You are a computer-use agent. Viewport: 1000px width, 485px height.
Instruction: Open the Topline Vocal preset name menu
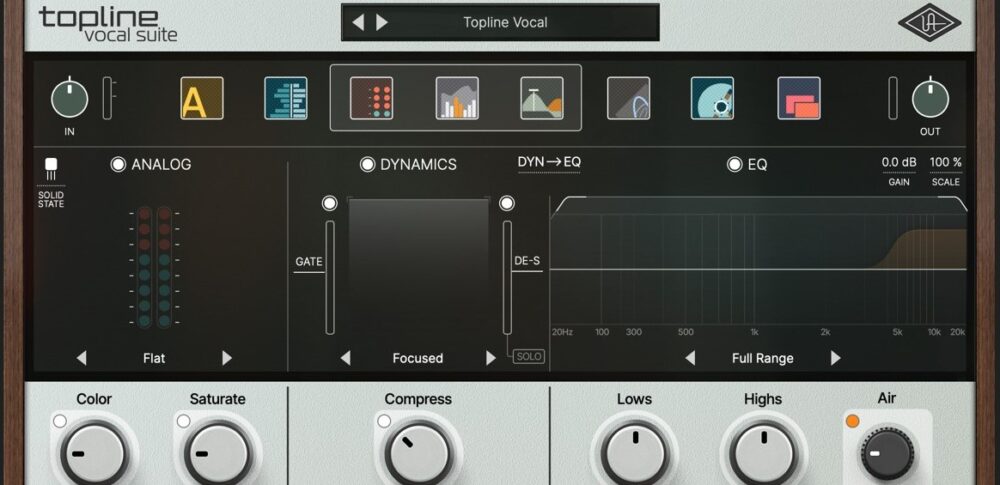(x=505, y=23)
